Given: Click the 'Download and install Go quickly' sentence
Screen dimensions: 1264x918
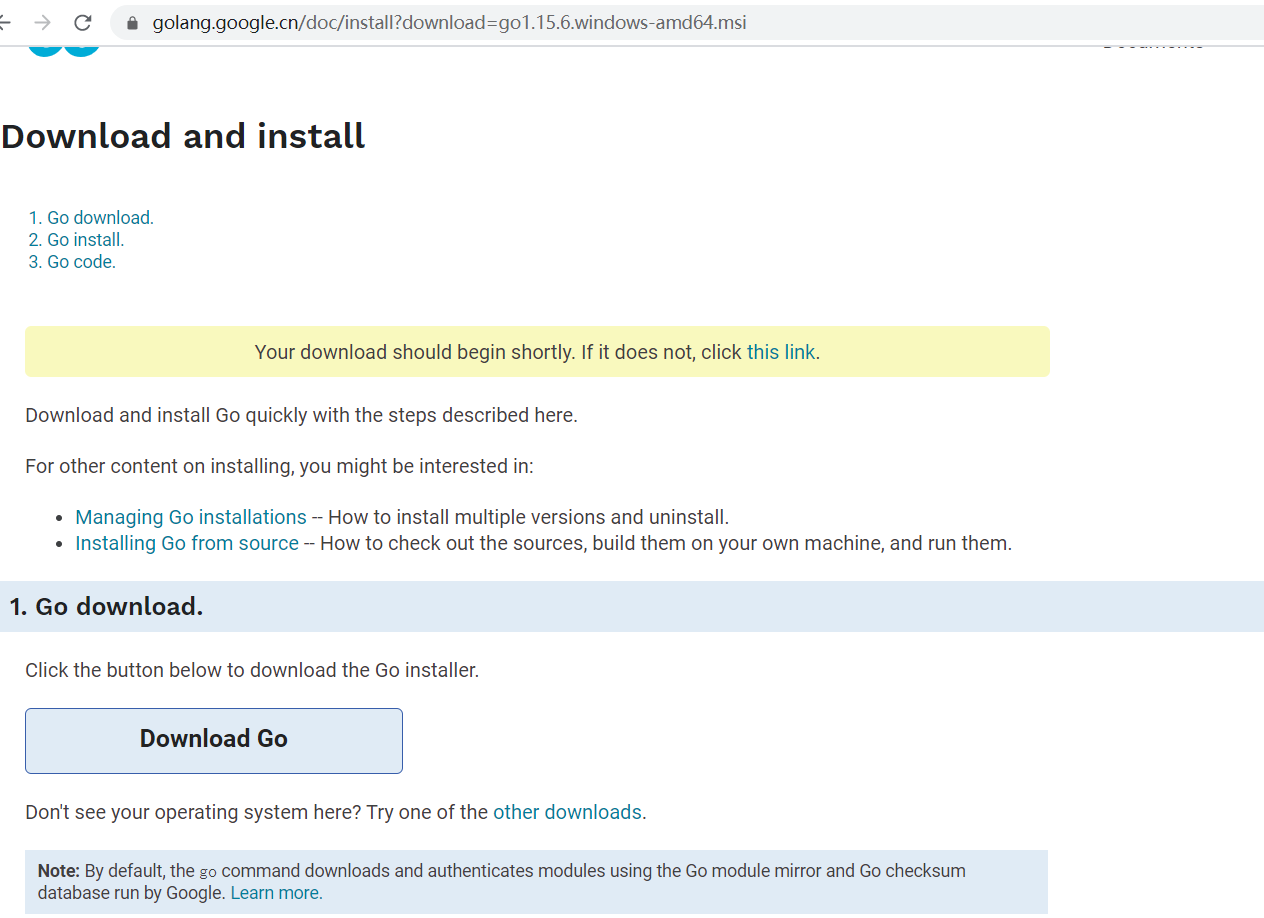Looking at the screenshot, I should coord(301,415).
